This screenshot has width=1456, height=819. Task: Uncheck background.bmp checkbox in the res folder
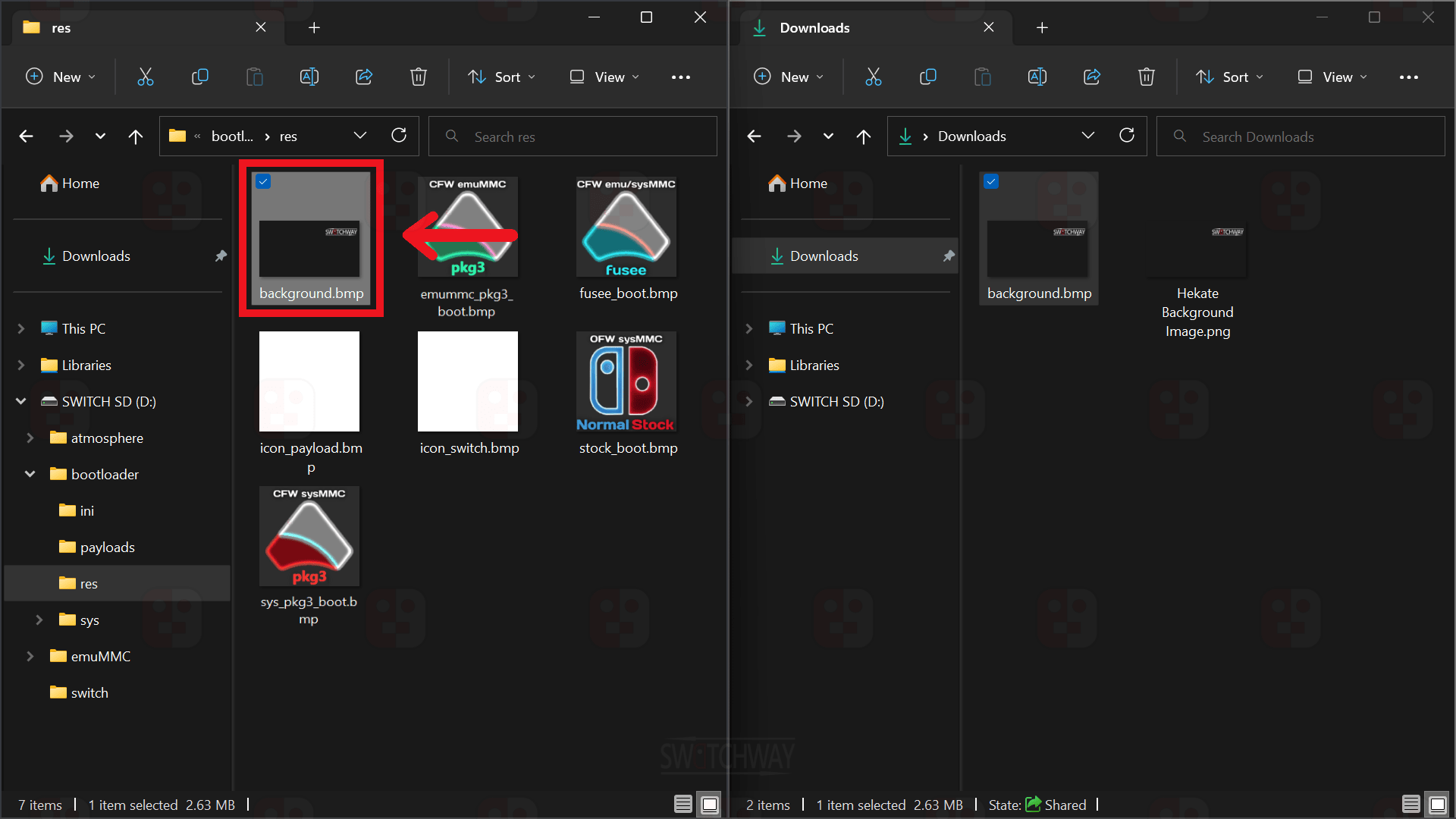pos(263,182)
